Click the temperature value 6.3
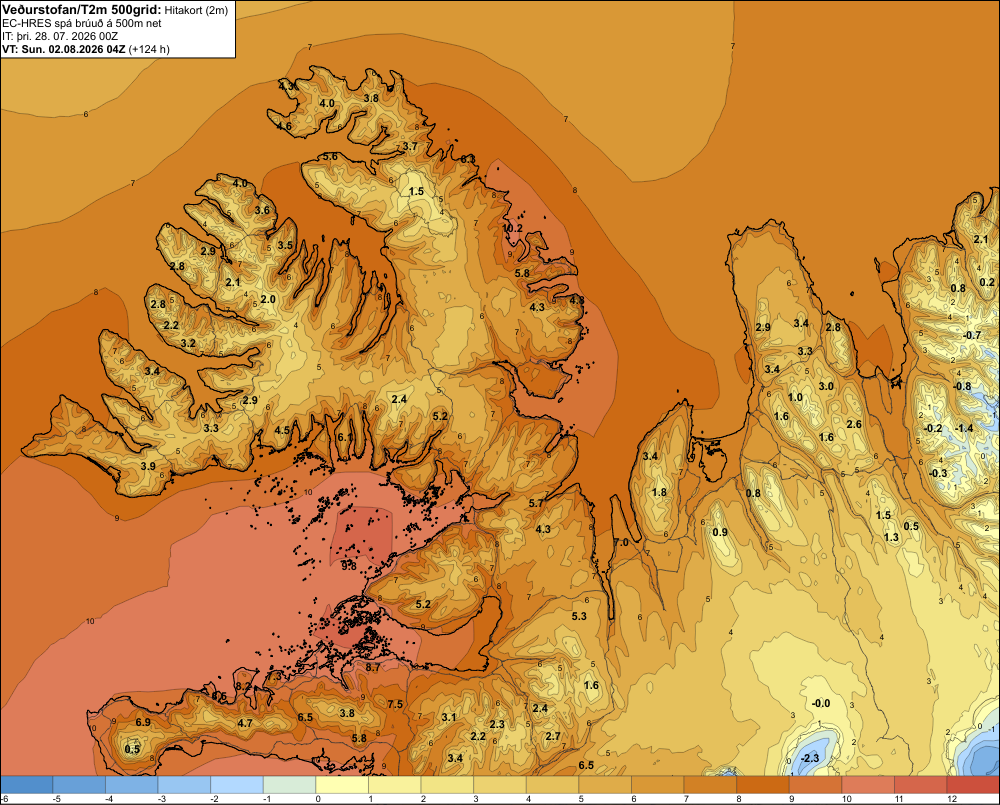The image size is (1000, 805). (x=468, y=158)
